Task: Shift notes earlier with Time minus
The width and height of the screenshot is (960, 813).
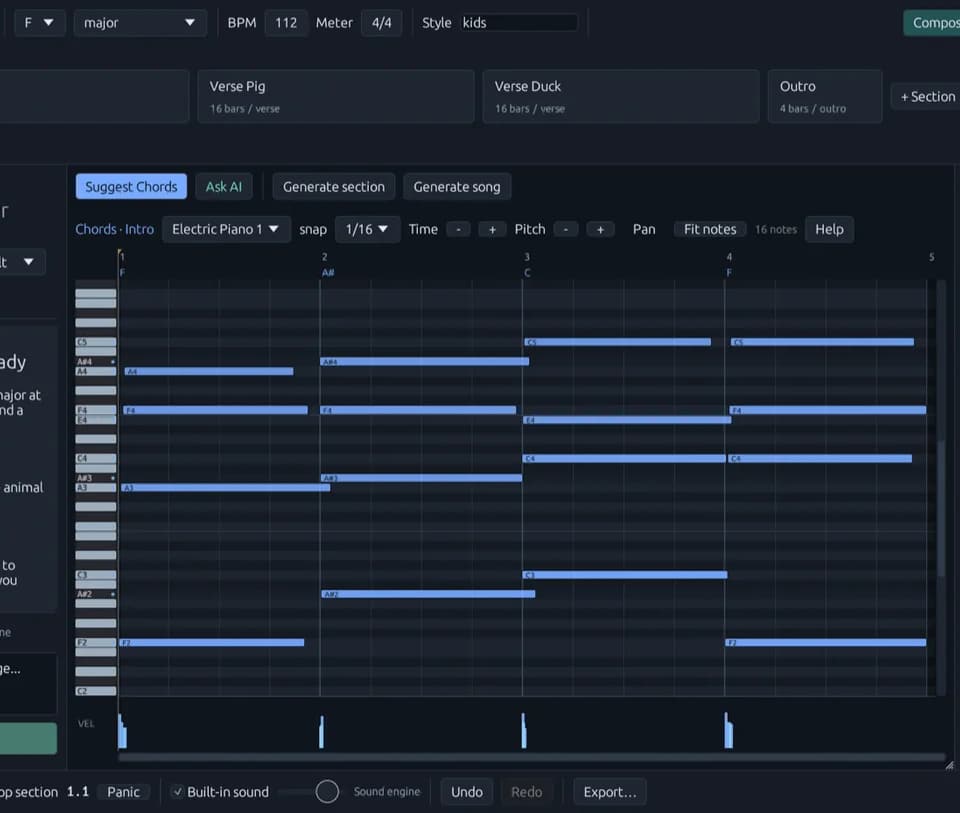Action: click(458, 229)
